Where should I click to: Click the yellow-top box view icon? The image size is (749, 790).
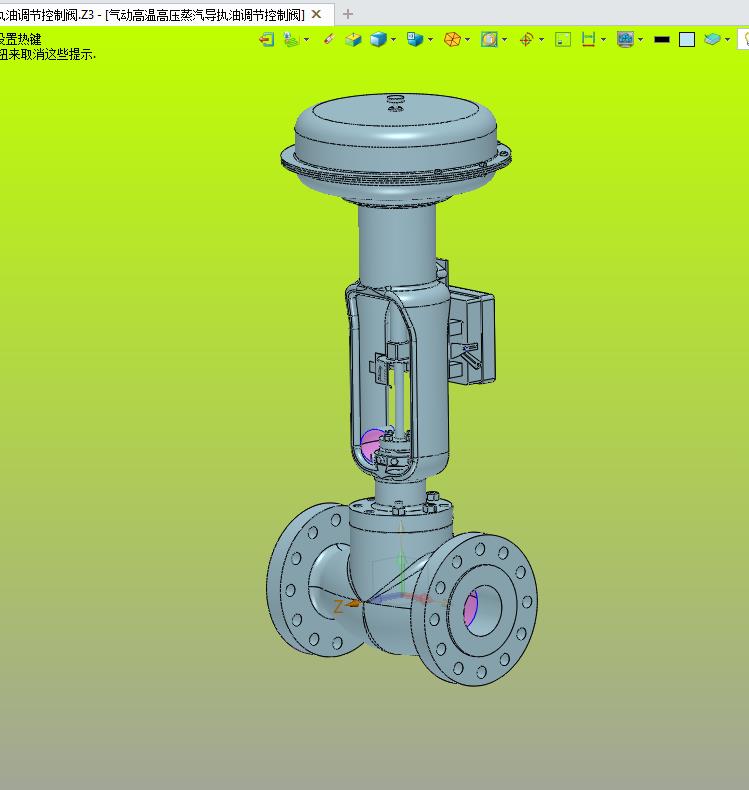click(353, 39)
